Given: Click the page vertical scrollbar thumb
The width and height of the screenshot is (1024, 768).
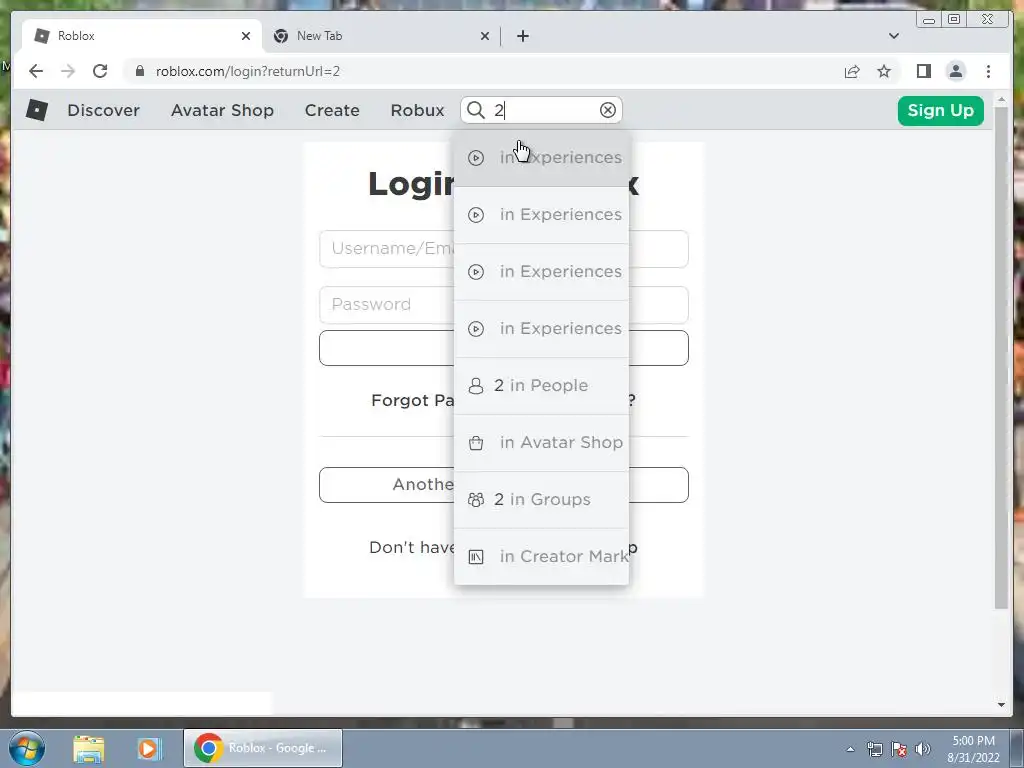Looking at the screenshot, I should (x=1001, y=358).
